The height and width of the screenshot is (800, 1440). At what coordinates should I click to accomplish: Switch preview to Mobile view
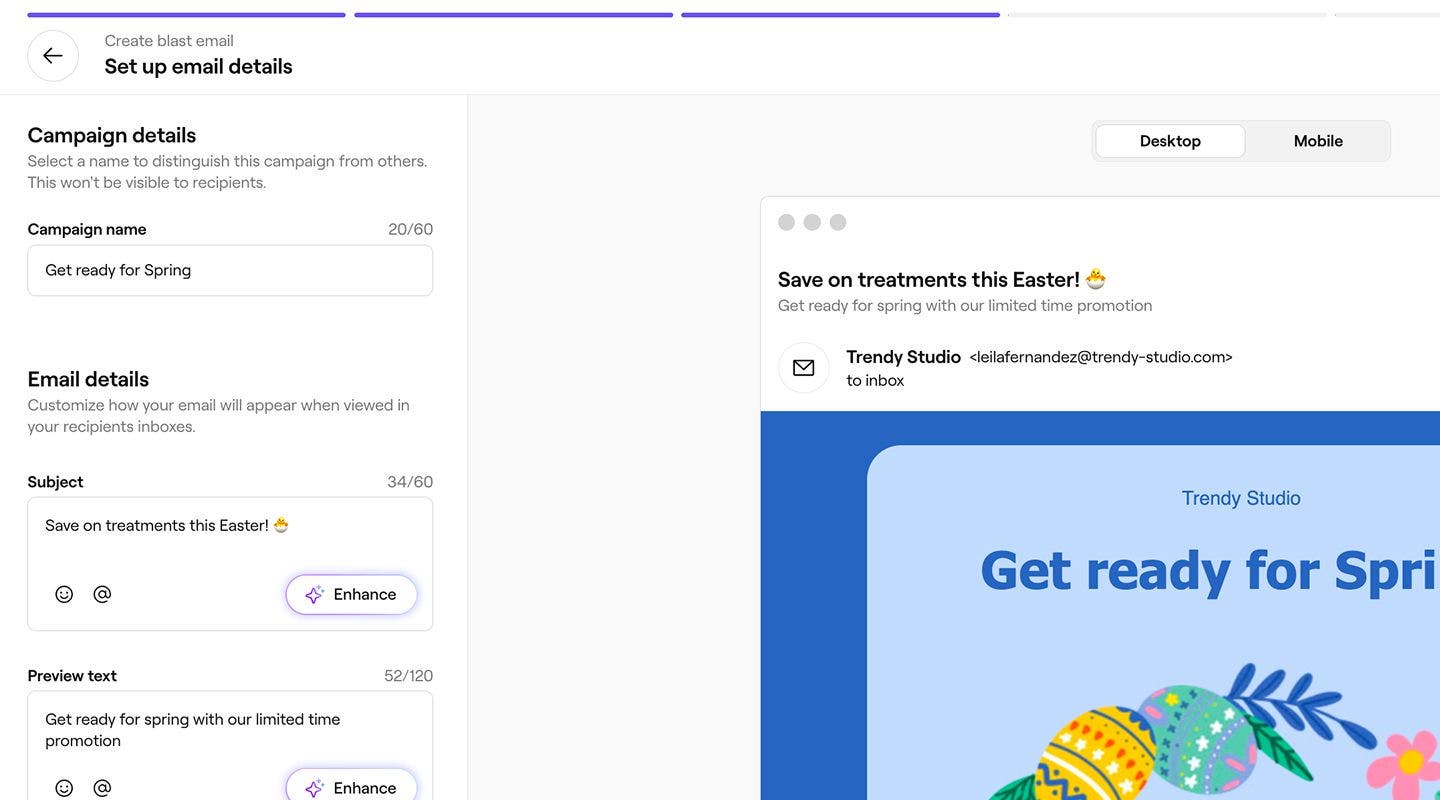click(x=1318, y=141)
